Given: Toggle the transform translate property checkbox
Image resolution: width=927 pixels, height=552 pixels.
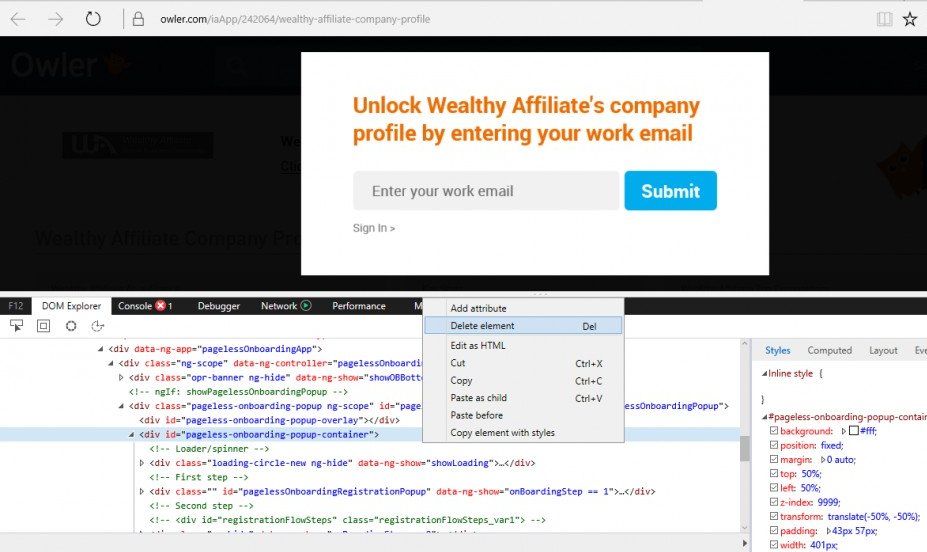Looking at the screenshot, I should coord(774,516).
